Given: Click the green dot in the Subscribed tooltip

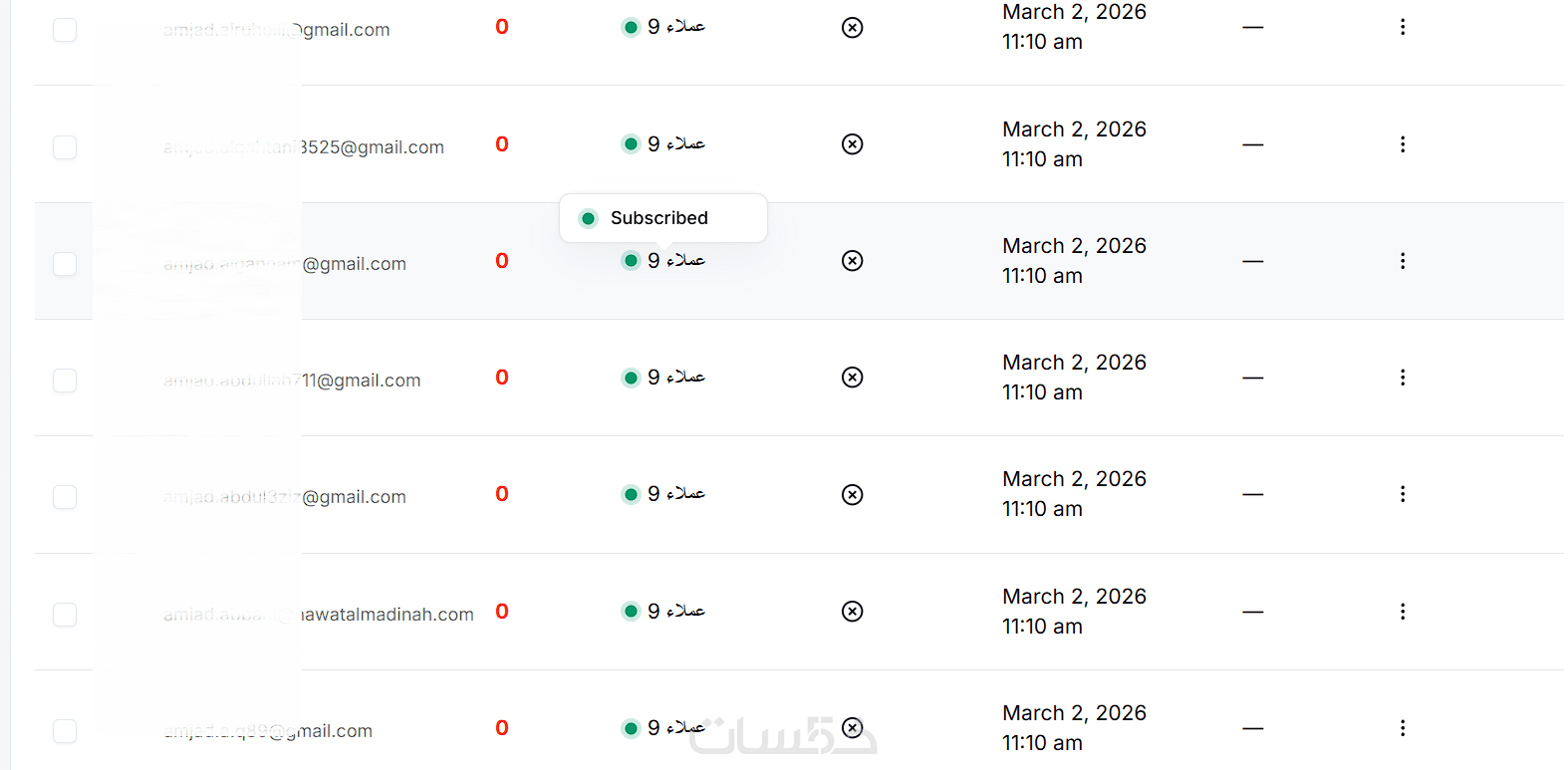Looking at the screenshot, I should pos(589,218).
